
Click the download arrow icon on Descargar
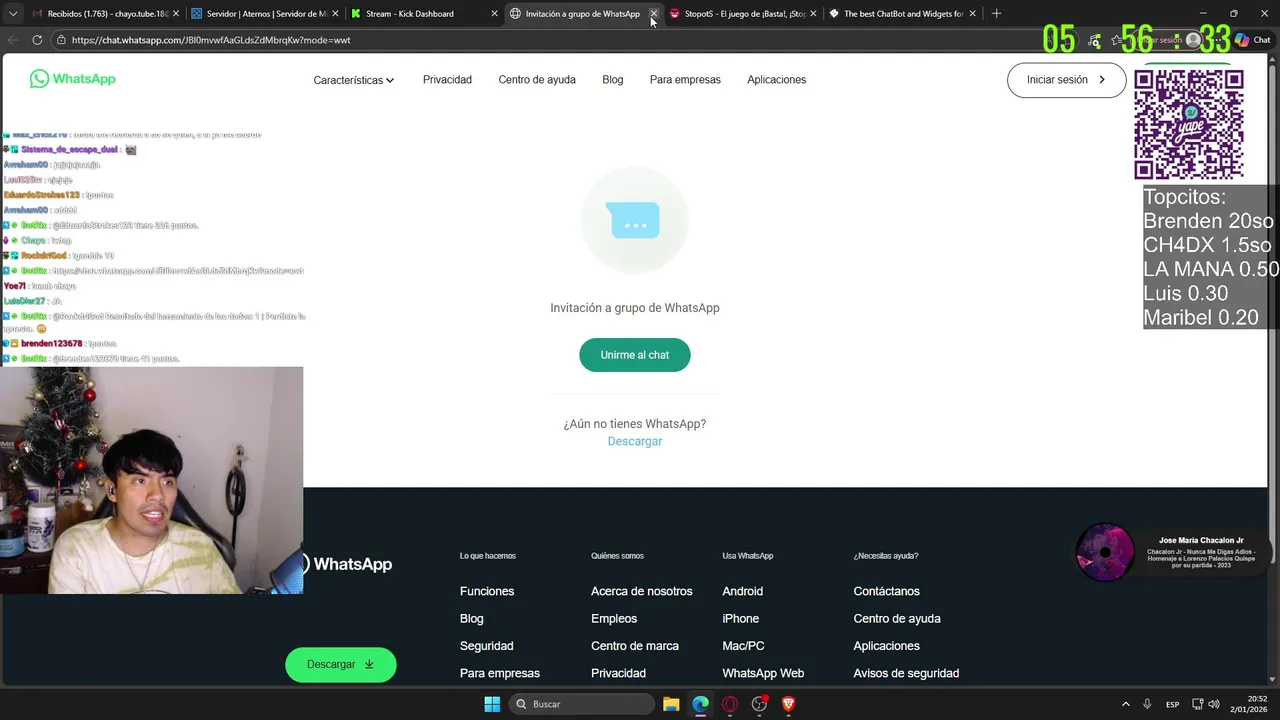369,664
